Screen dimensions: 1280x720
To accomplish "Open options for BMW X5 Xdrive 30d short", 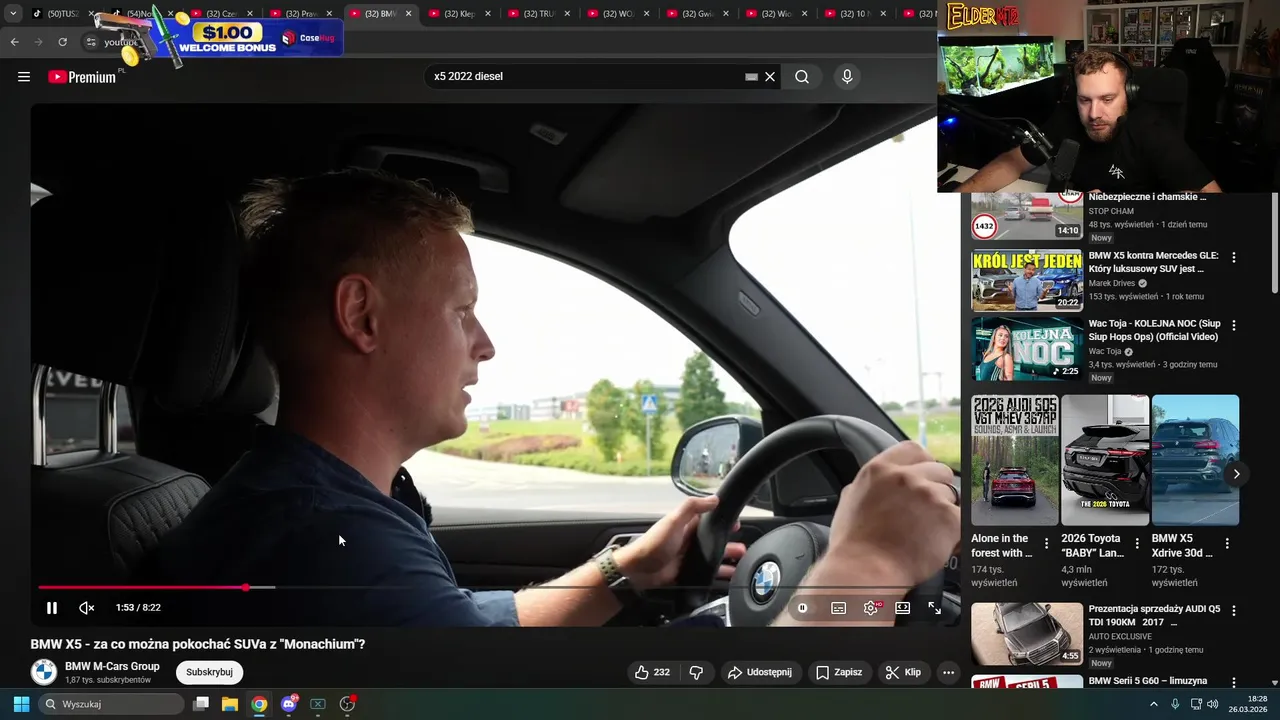I will click(x=1227, y=544).
